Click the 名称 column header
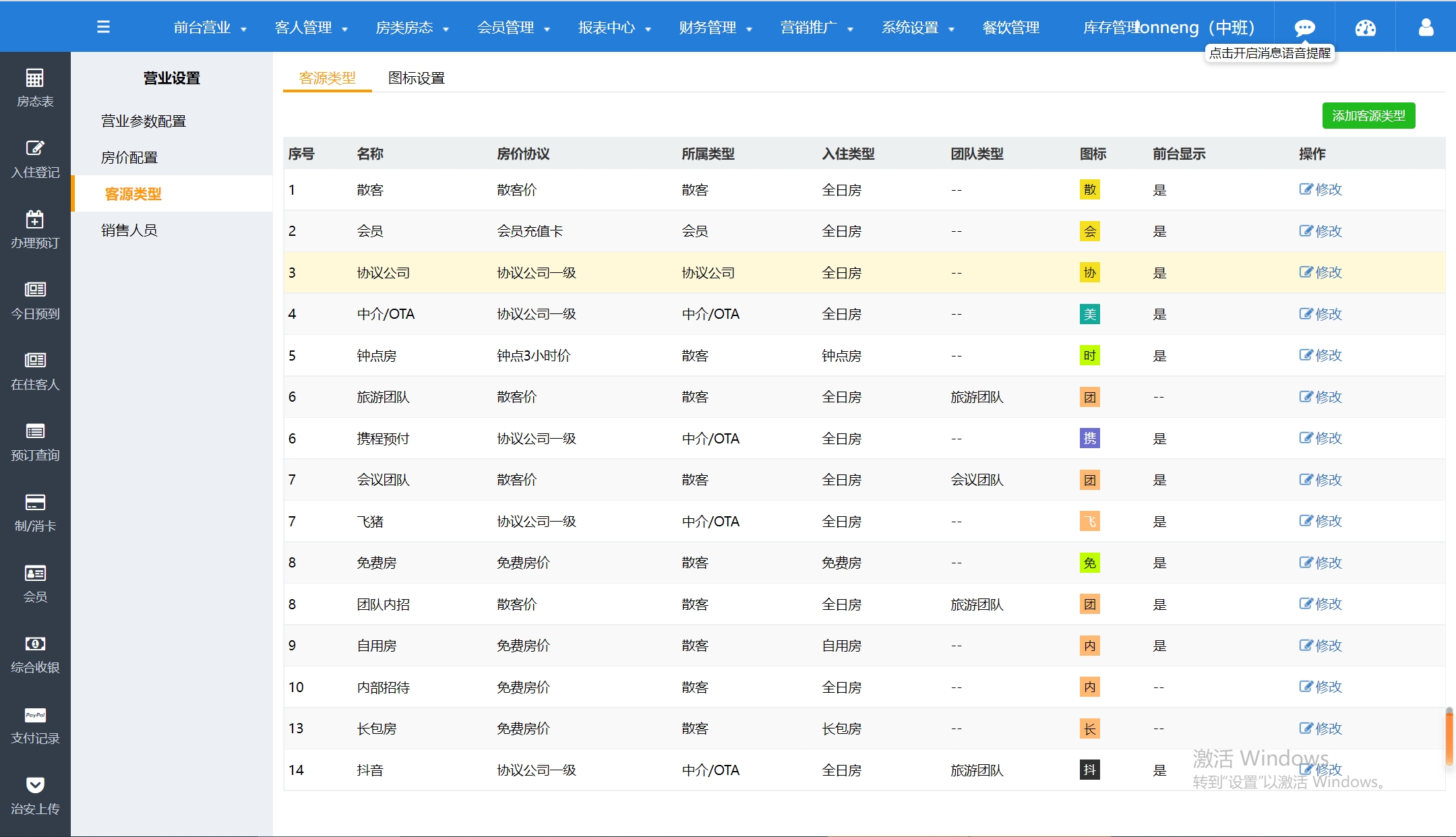 pos(370,154)
